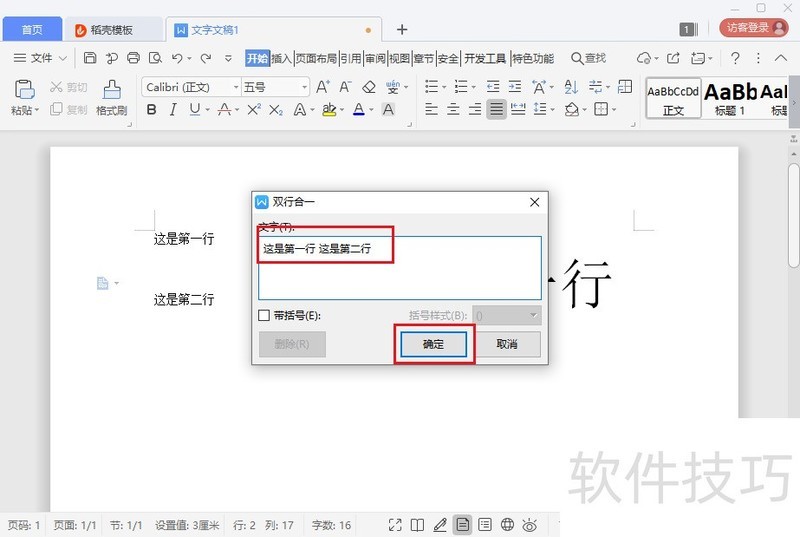Toggle Bold formatting

pos(152,109)
